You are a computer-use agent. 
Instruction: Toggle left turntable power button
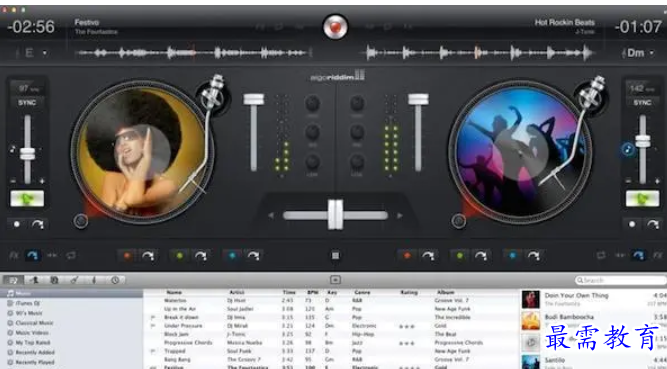pyautogui.click(x=80, y=221)
